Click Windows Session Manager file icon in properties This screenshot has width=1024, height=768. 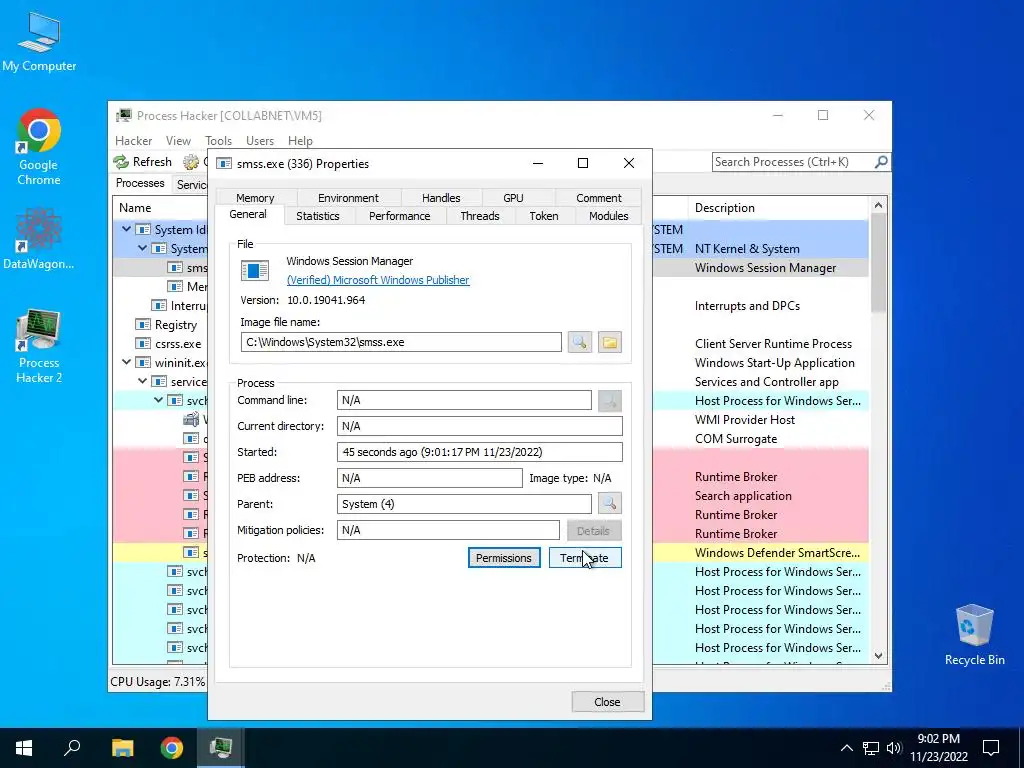pos(255,270)
